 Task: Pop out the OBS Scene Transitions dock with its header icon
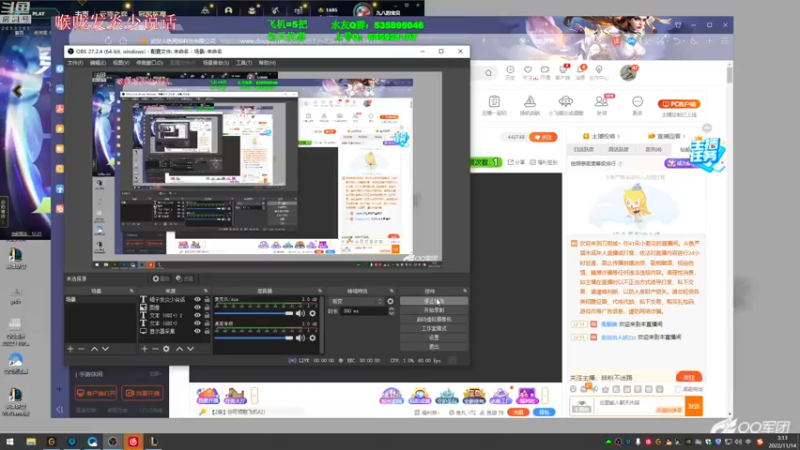tap(392, 291)
